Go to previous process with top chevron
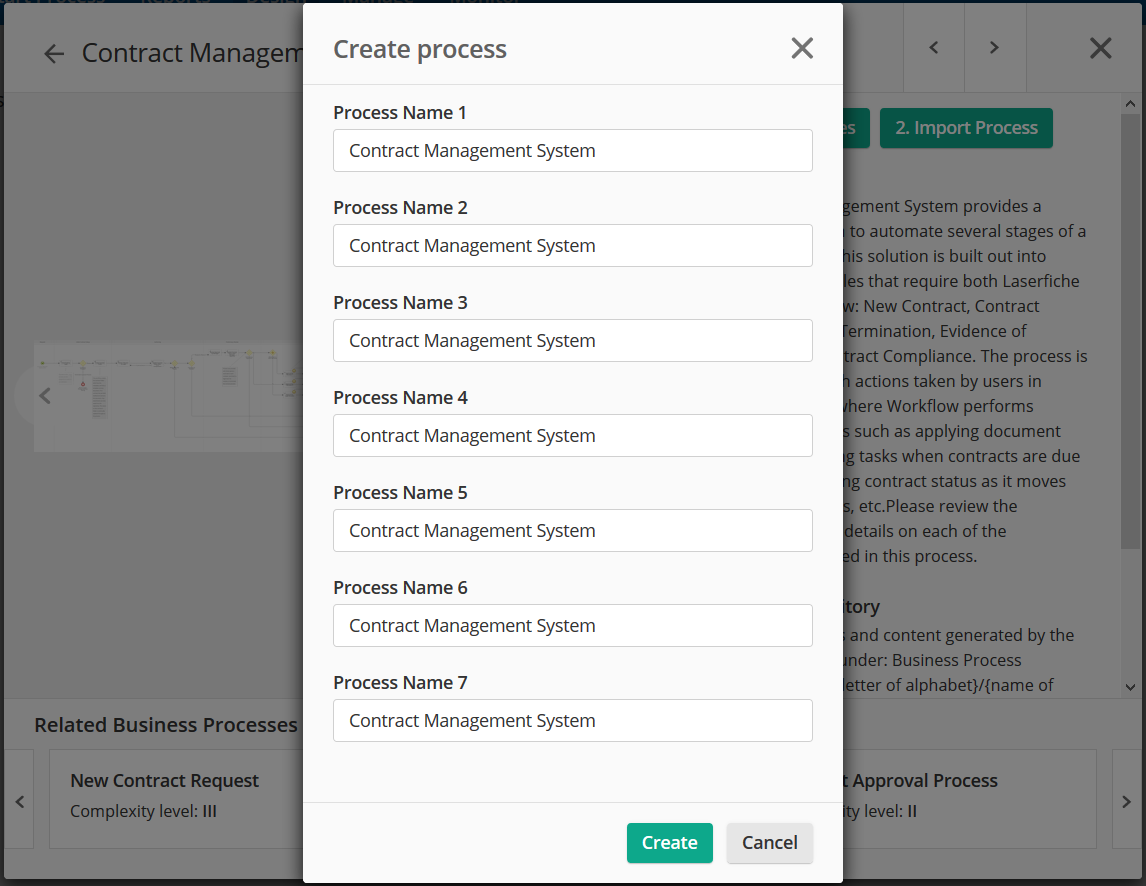 click(934, 48)
